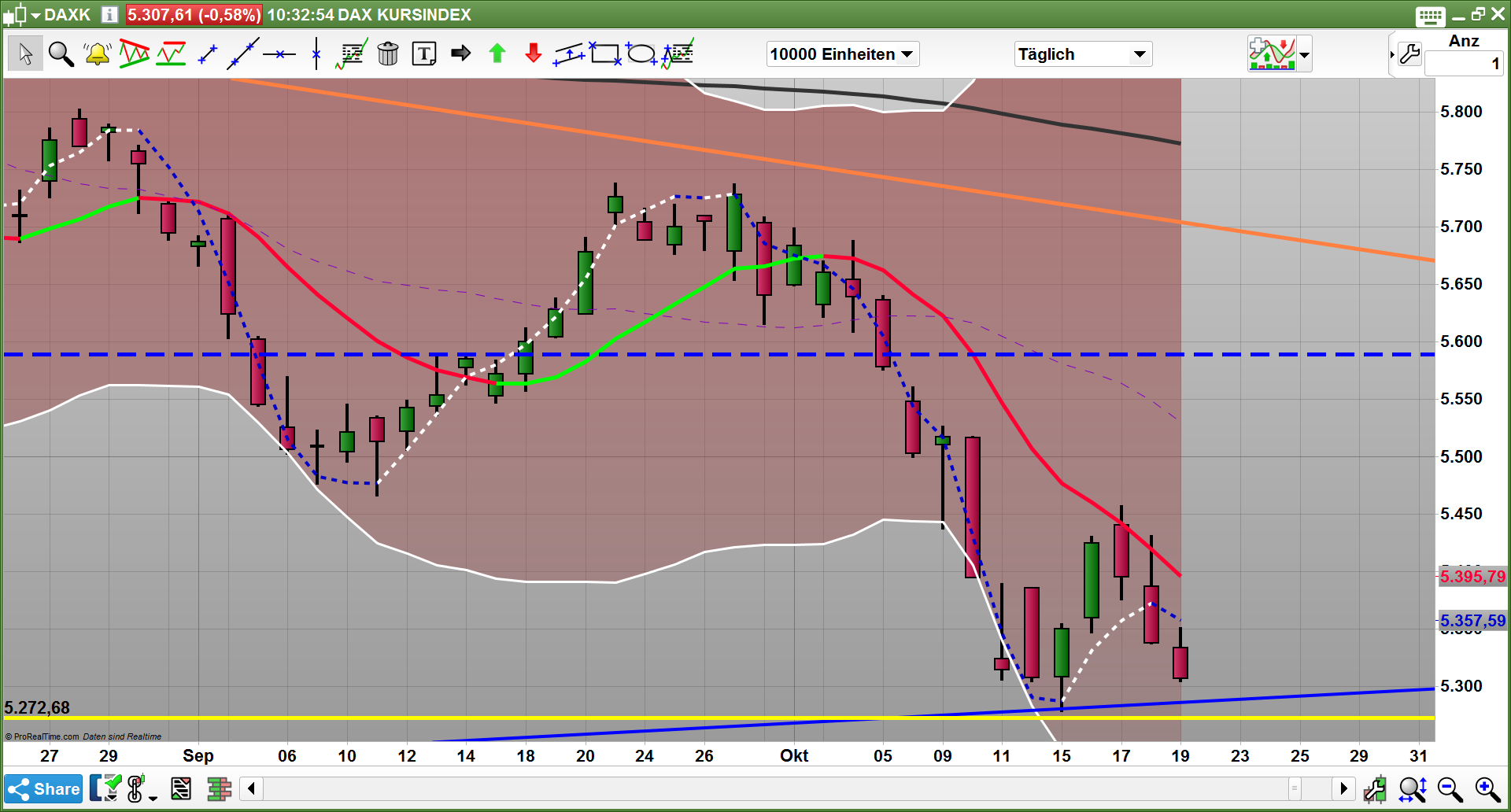
Task: Open the 10000 Einheiten dropdown
Action: [x=843, y=54]
